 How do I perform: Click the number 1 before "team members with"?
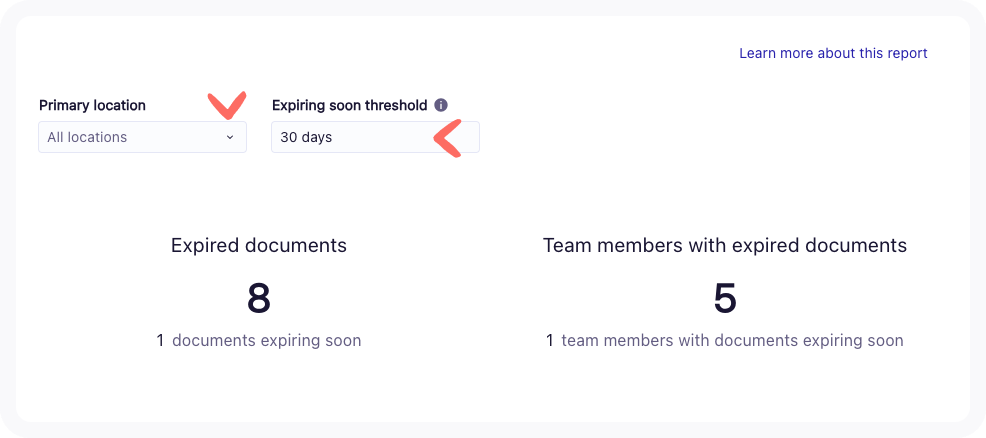[x=550, y=341]
